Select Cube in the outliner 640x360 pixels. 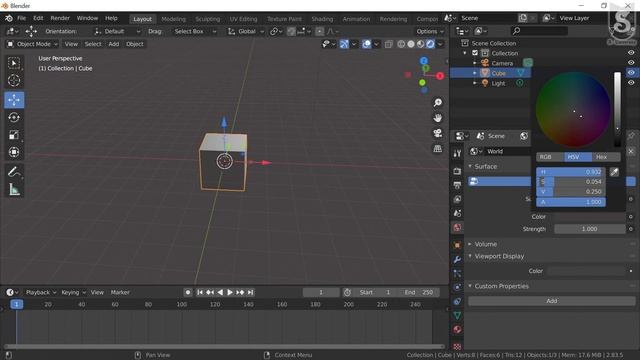[x=498, y=73]
